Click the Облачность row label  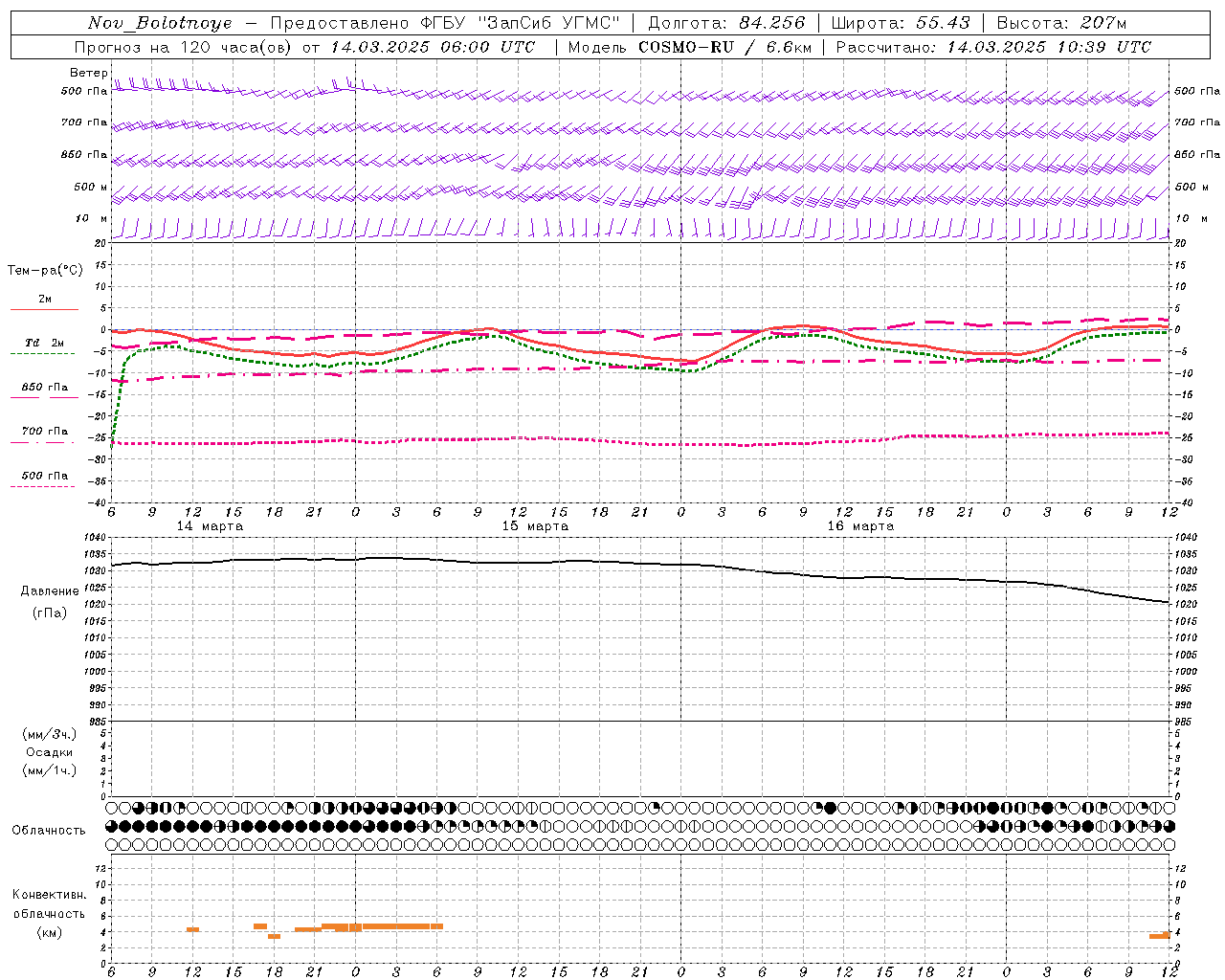point(49,831)
